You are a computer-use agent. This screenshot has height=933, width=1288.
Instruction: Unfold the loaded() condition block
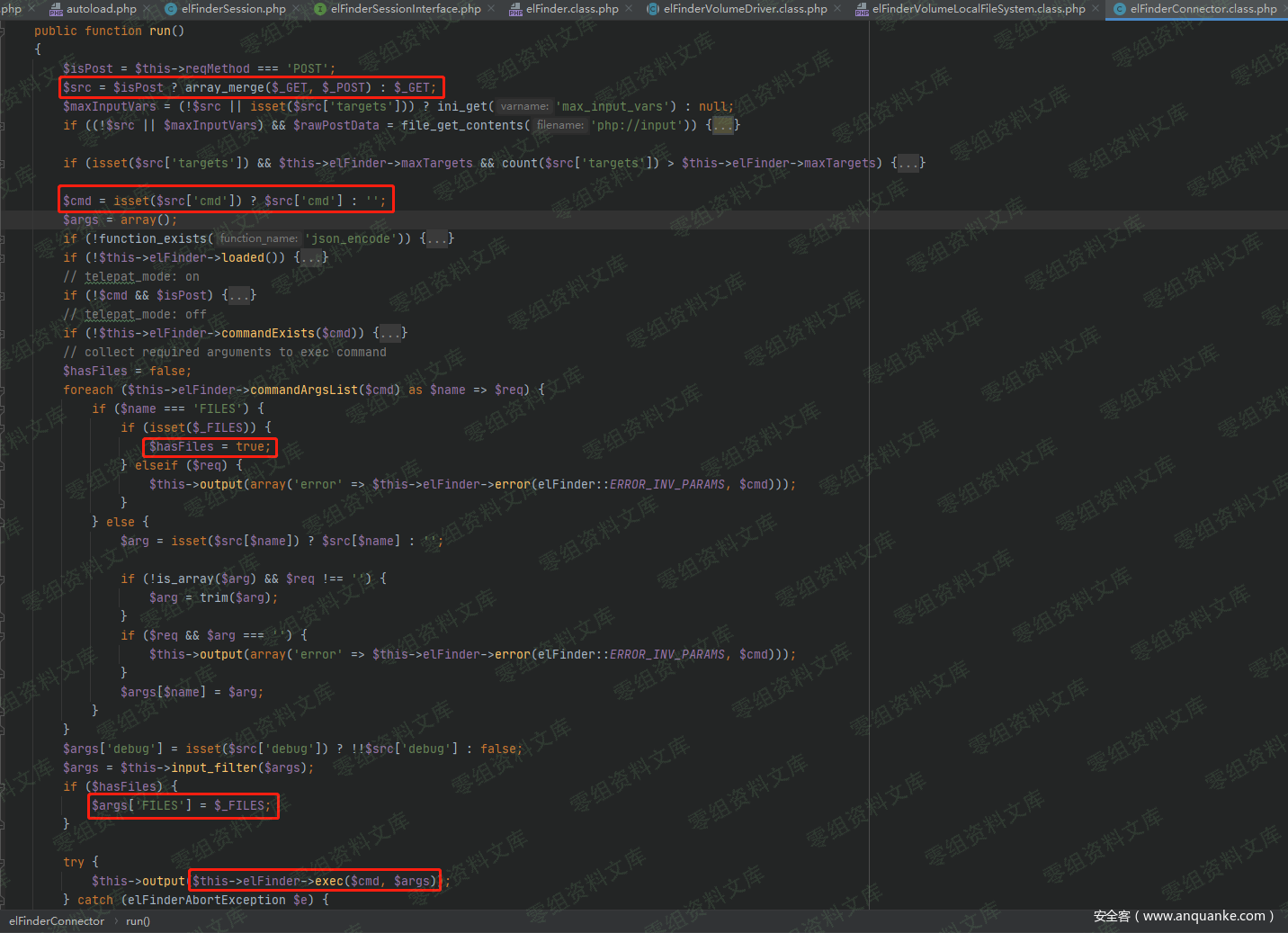[311, 258]
